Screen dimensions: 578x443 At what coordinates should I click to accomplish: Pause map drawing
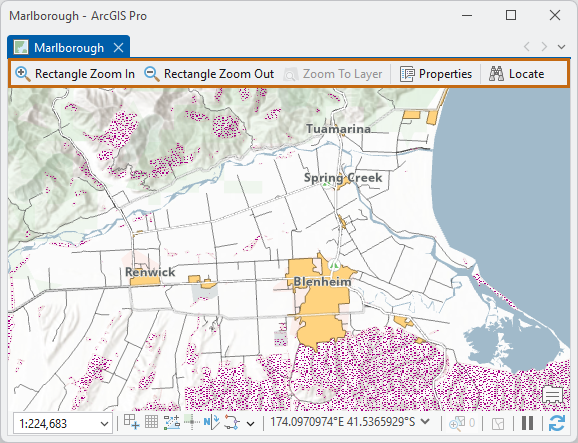click(527, 423)
